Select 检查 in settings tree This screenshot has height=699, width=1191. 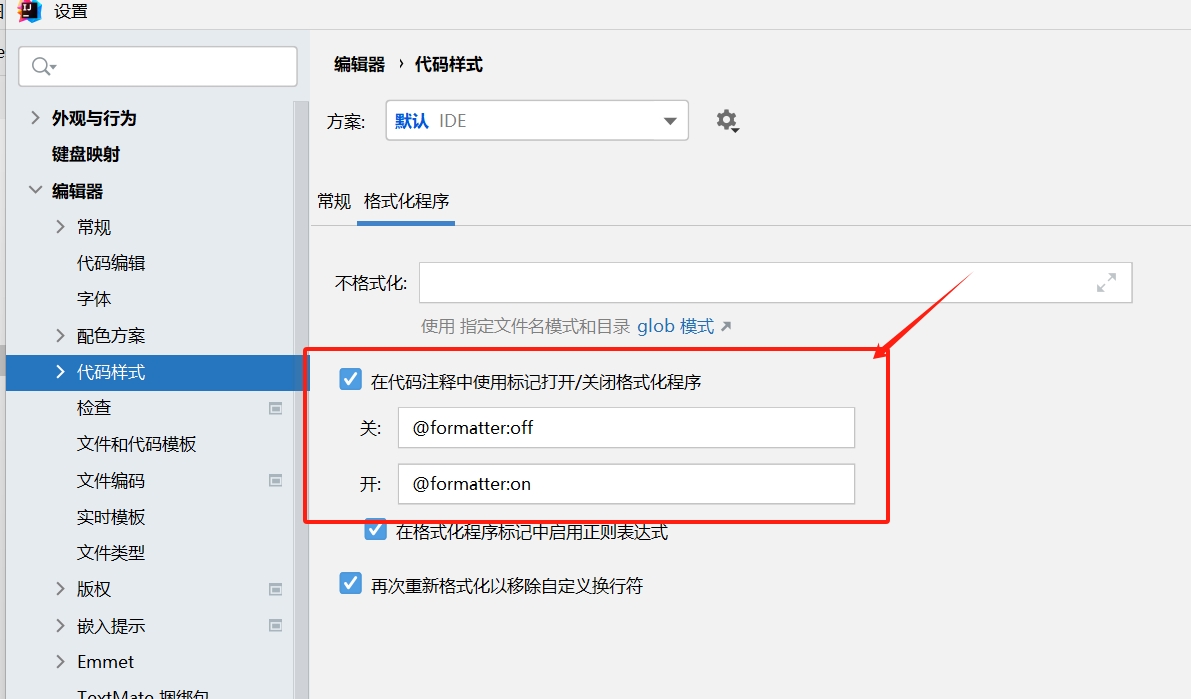pos(94,408)
